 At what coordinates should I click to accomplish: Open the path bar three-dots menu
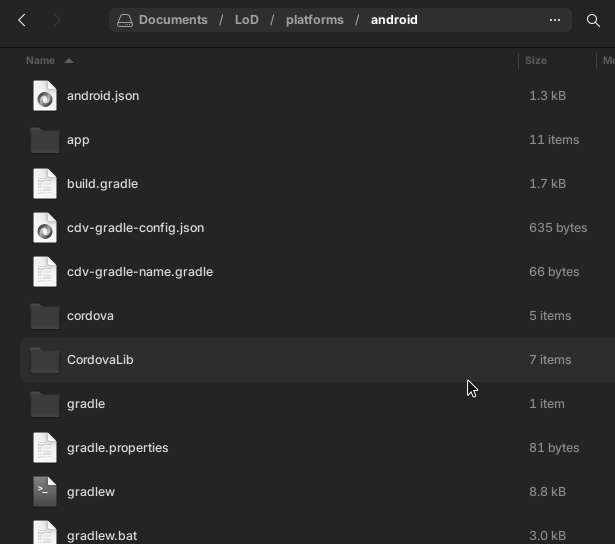(555, 20)
